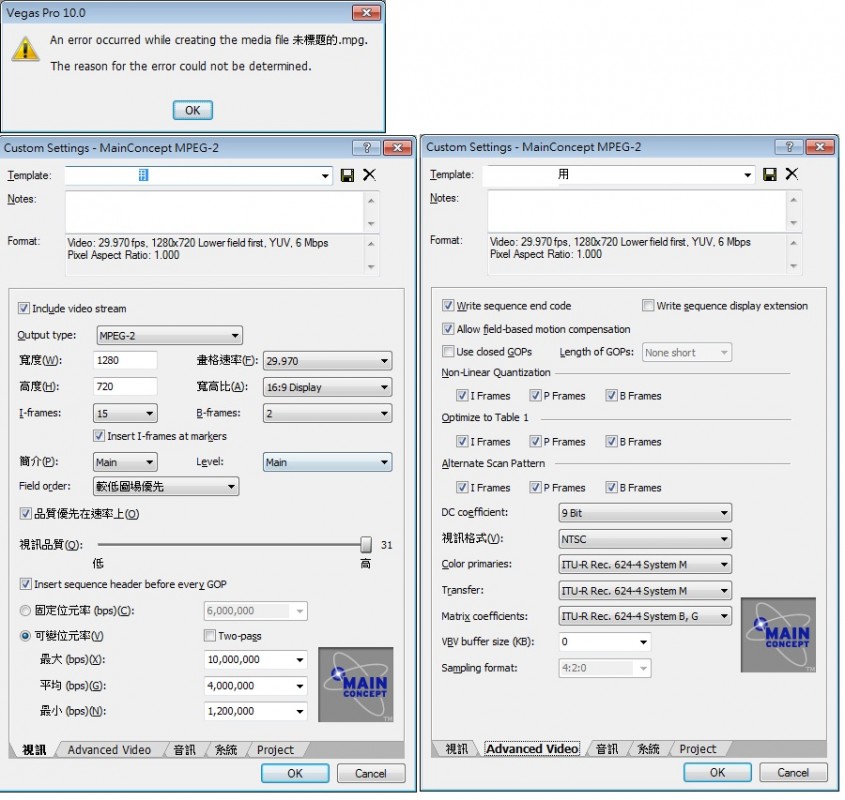The height and width of the screenshot is (800, 845).
Task: Dismiss the media file error with OK
Action: (192, 110)
